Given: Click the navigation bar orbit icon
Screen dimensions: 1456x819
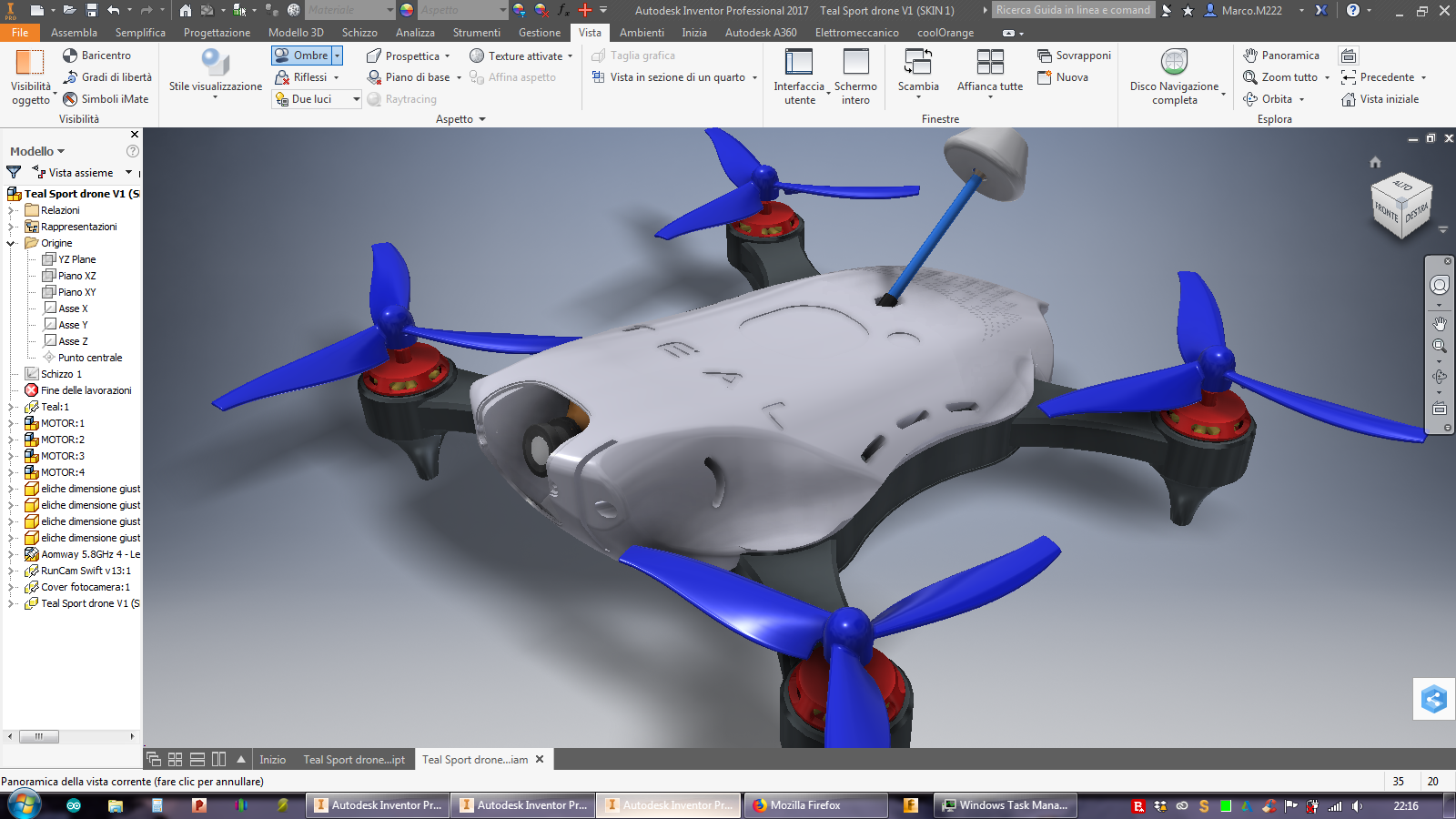Looking at the screenshot, I should point(1440,376).
